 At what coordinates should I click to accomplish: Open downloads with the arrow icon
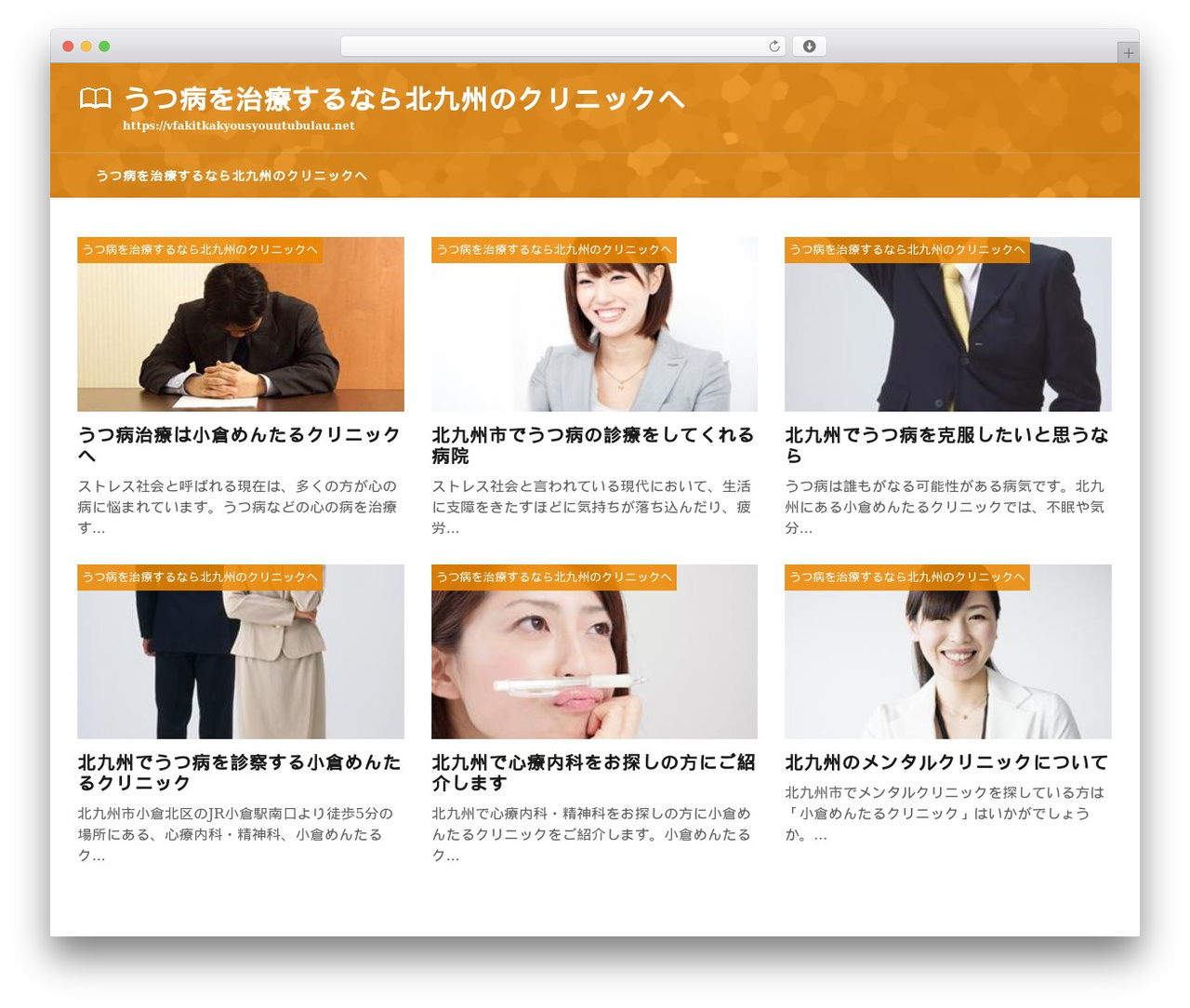(x=809, y=46)
